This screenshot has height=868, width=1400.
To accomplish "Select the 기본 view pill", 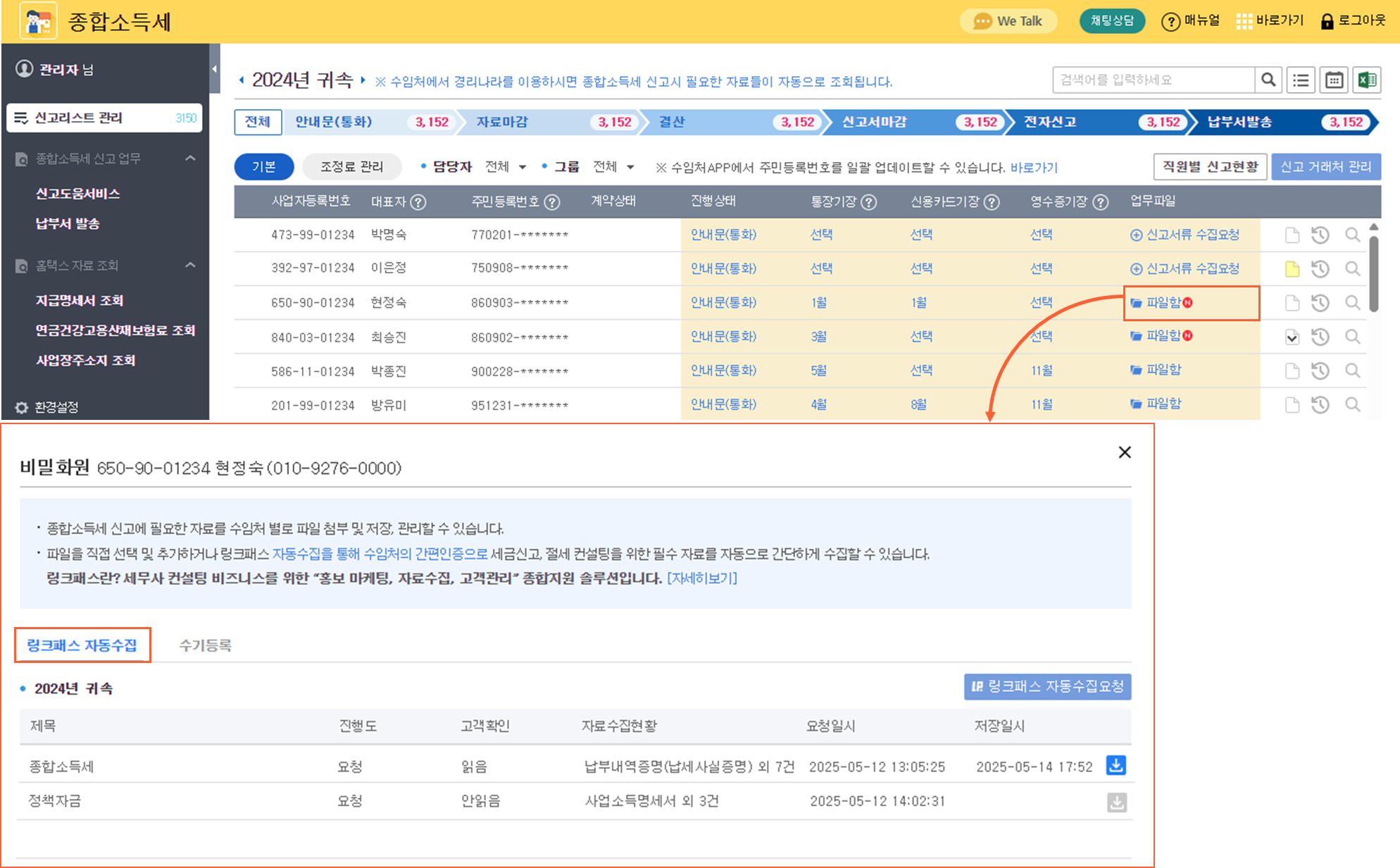I will coord(264,167).
